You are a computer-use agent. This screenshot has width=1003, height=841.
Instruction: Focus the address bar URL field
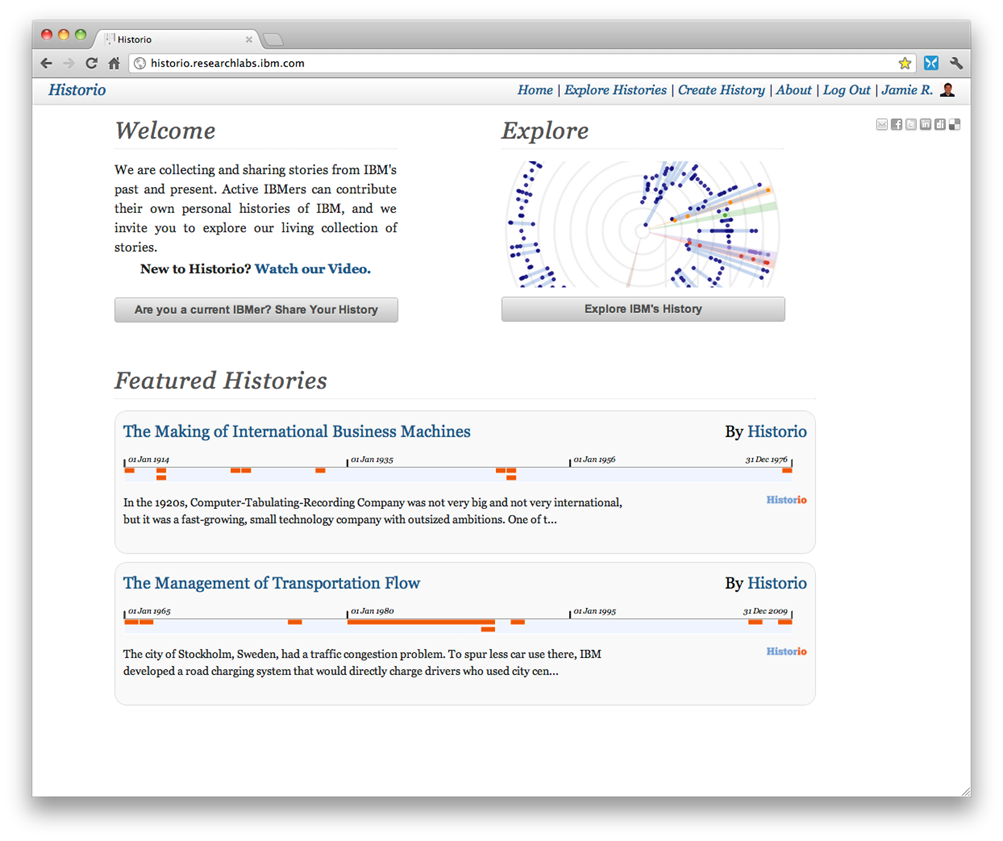coord(521,63)
